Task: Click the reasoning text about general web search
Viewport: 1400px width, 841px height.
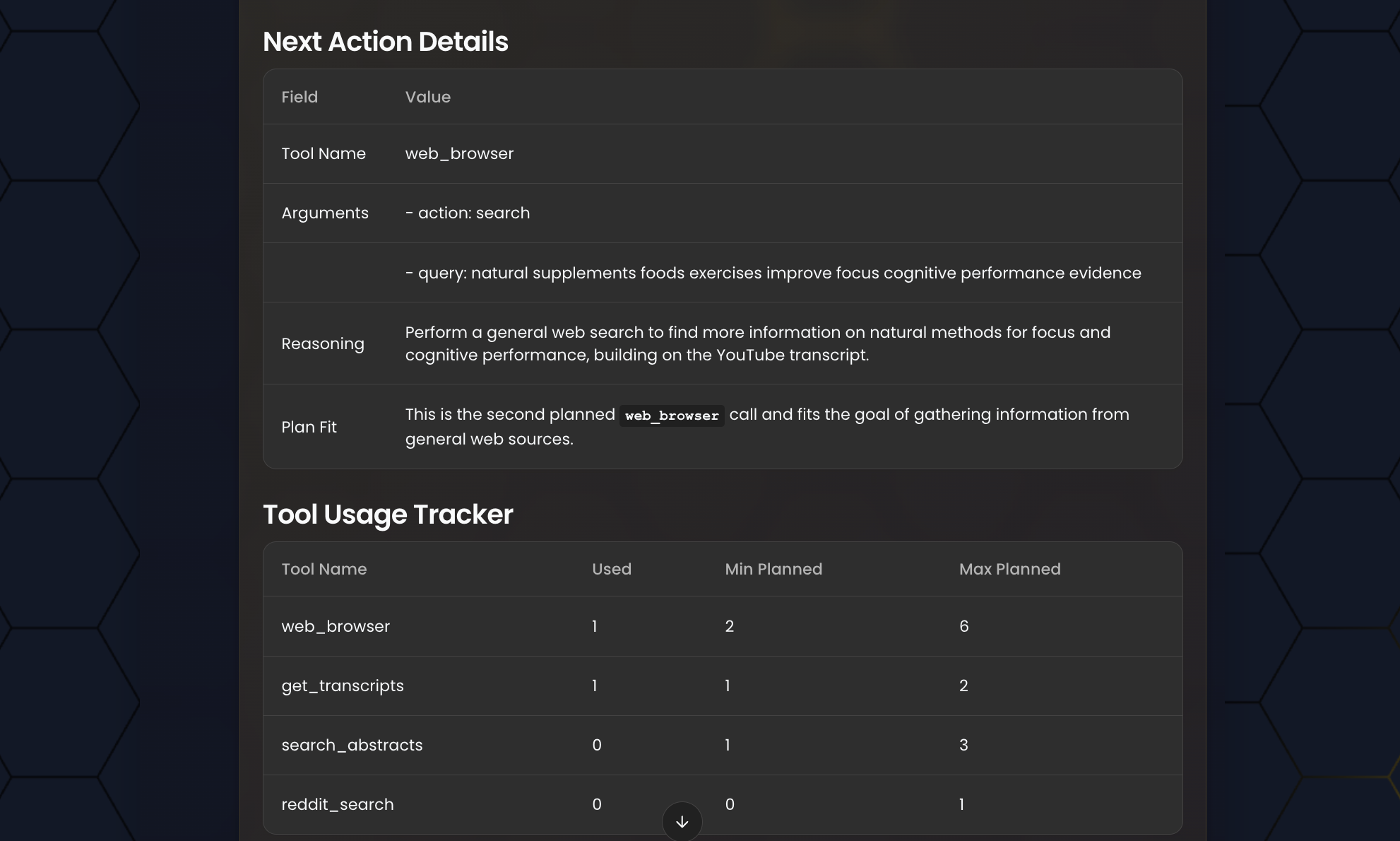Action: [757, 343]
